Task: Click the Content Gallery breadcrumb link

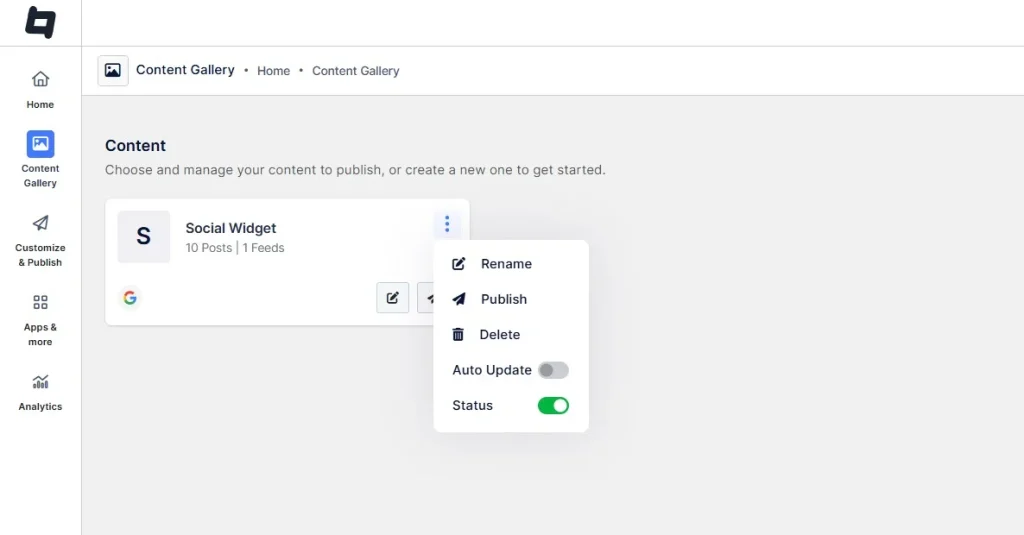Action: (355, 71)
